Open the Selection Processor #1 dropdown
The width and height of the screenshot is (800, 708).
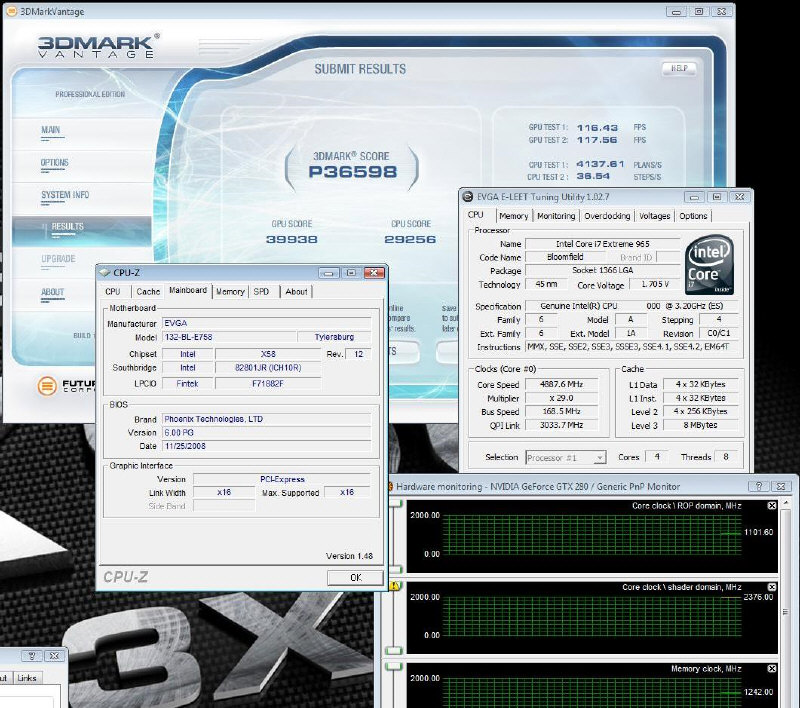pyautogui.click(x=599, y=458)
